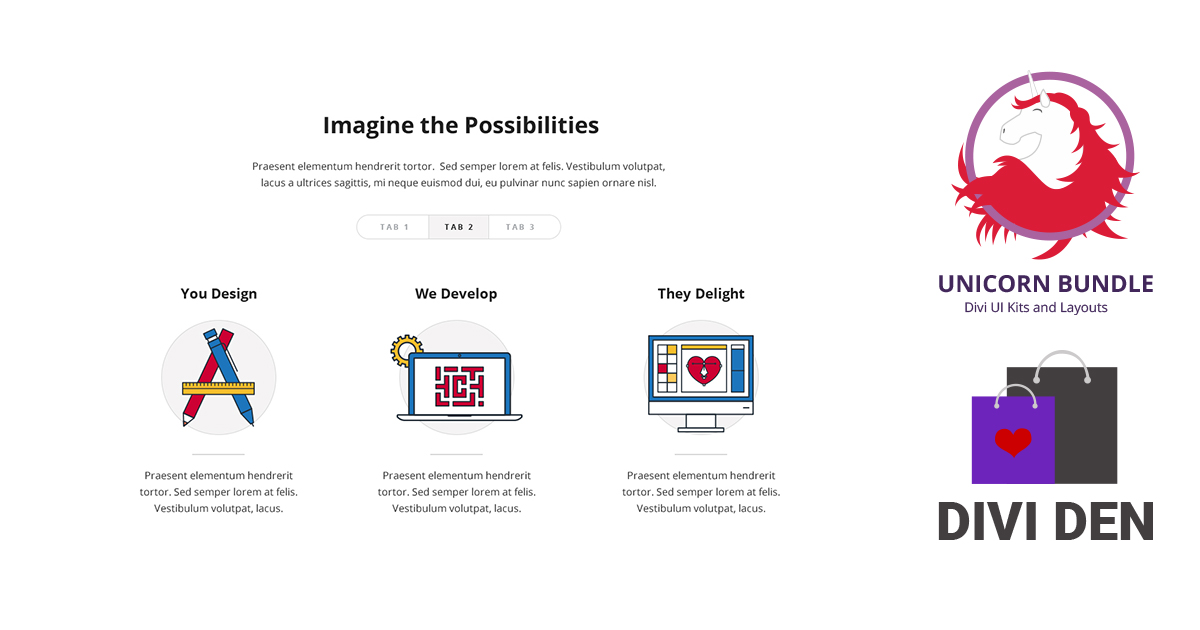Viewport: 1200px width, 630px height.
Task: Toggle the You Design column heading
Action: pyautogui.click(x=218, y=293)
